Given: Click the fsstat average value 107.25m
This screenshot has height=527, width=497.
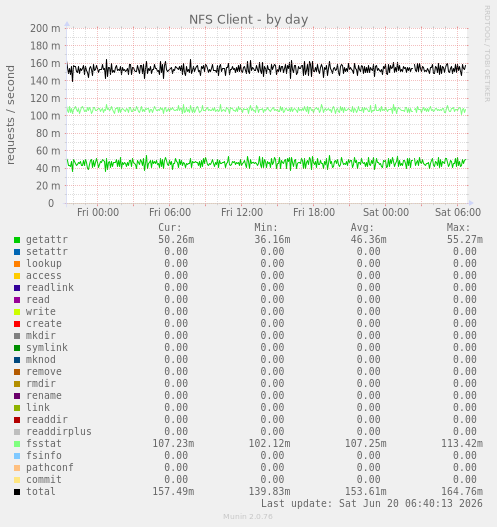Looking at the screenshot, I should [366, 443].
